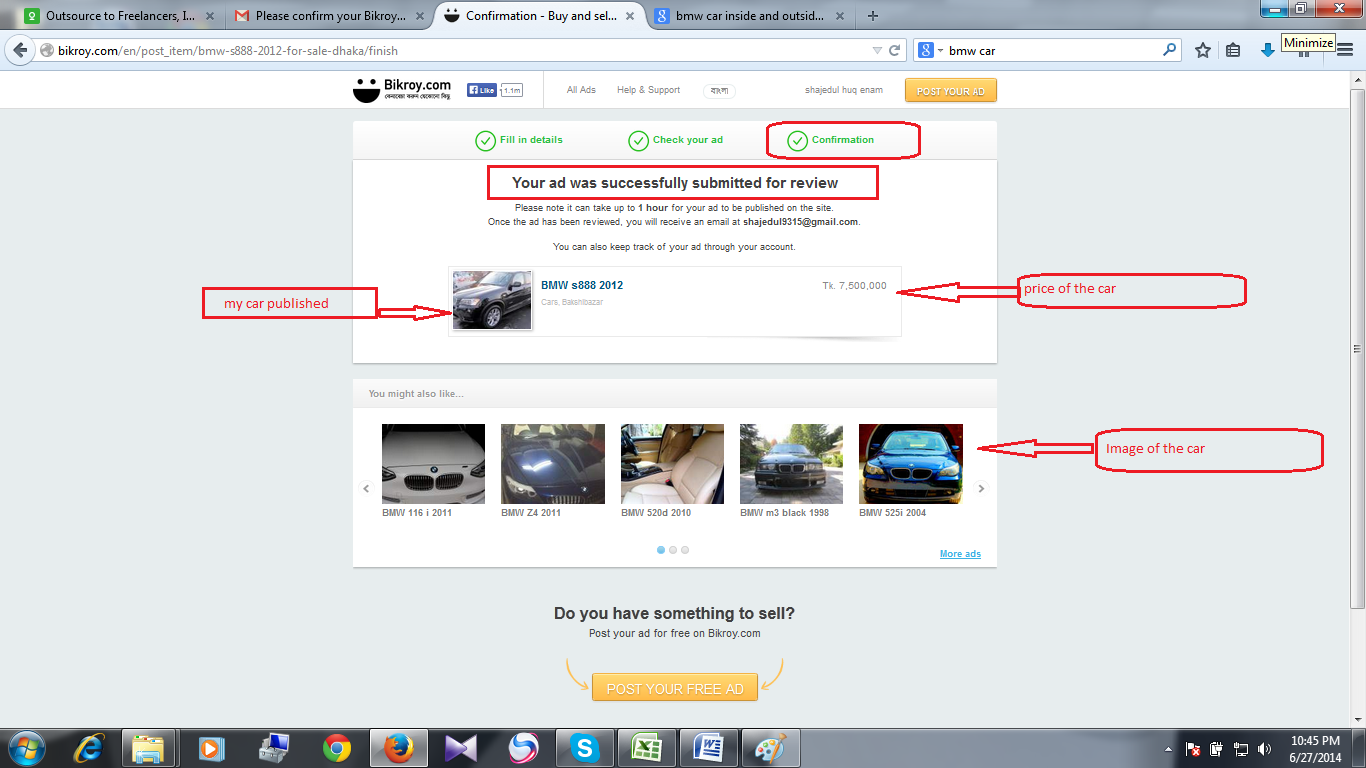The width and height of the screenshot is (1366, 768).
Task: Launch Internet Explorer from the taskbar
Action: [90, 748]
